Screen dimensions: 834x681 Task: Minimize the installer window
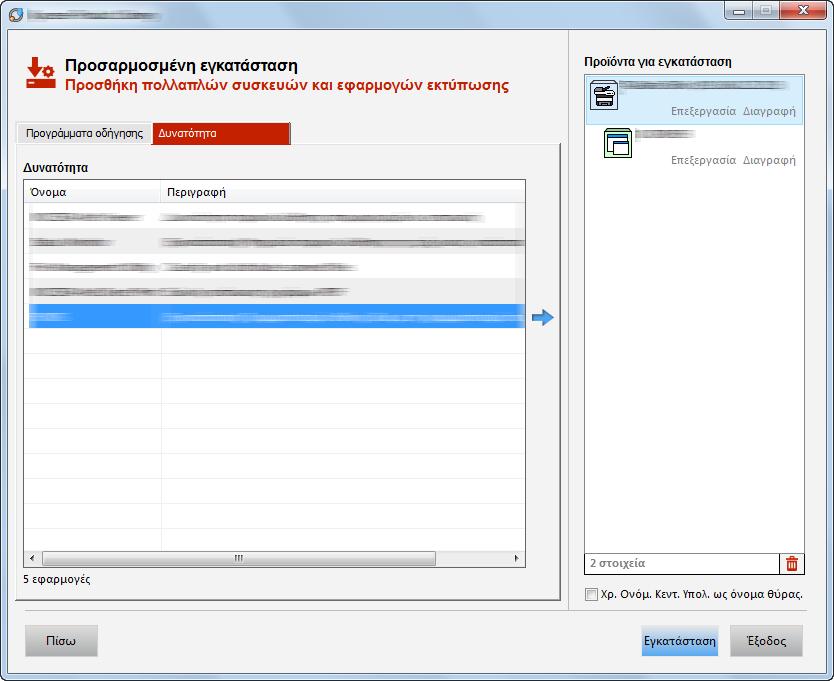click(739, 11)
